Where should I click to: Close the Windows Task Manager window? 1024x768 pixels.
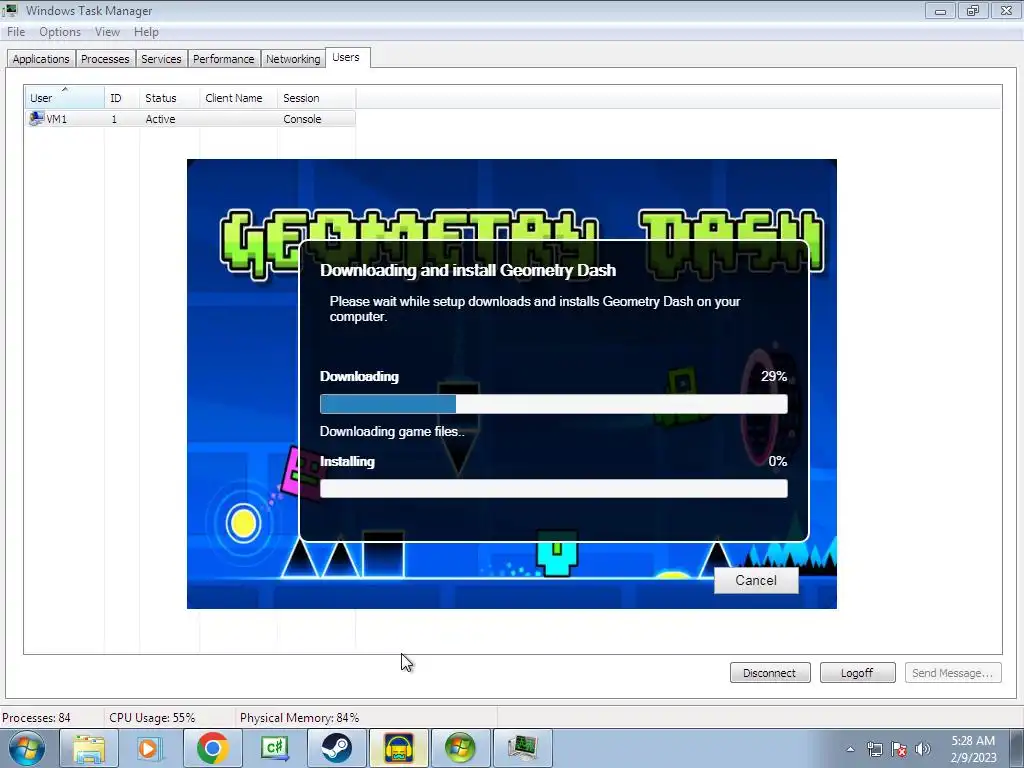pos(1006,10)
